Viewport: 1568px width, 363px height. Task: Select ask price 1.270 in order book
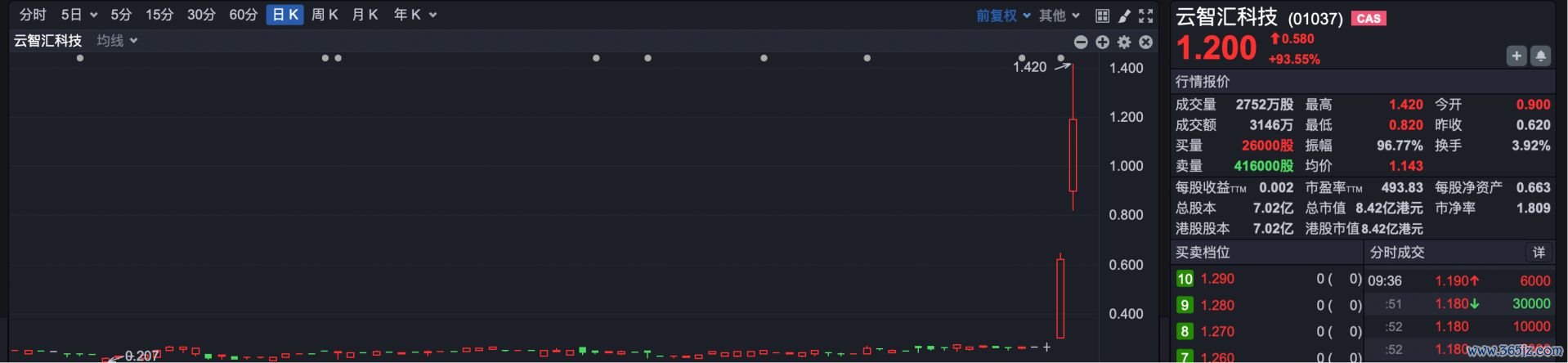click(1217, 331)
